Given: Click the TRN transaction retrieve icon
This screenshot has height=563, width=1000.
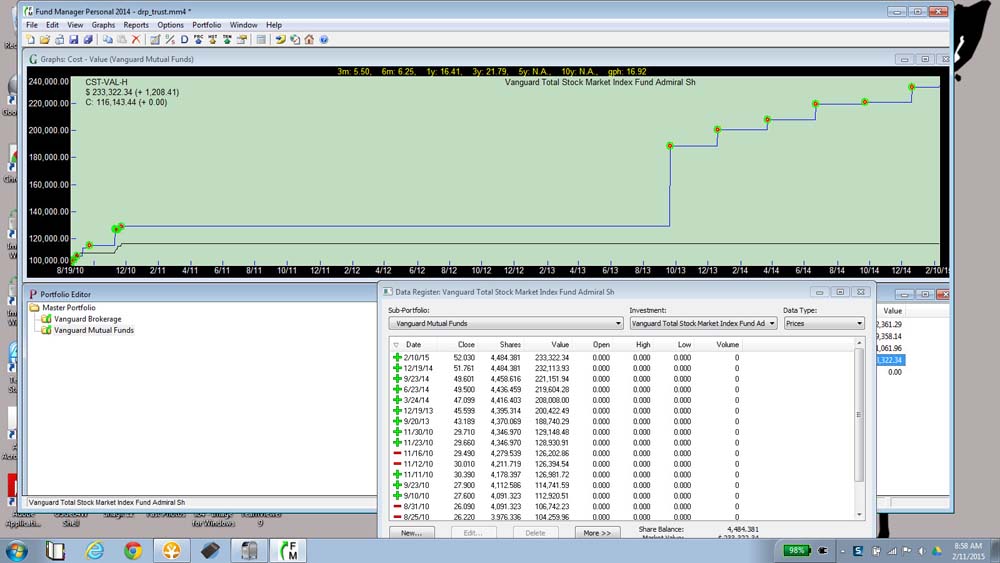Looking at the screenshot, I should pyautogui.click(x=227, y=40).
